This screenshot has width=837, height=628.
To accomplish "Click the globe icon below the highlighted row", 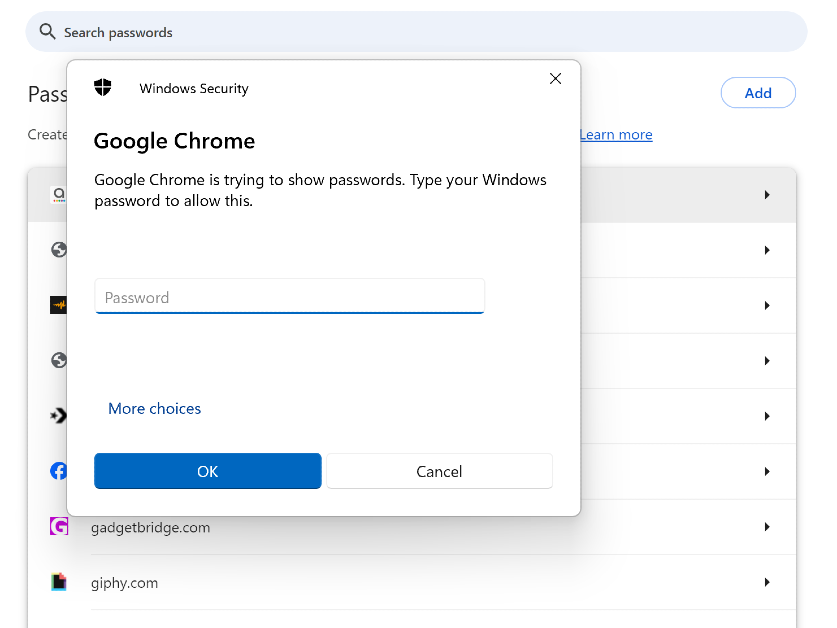I will 59,250.
